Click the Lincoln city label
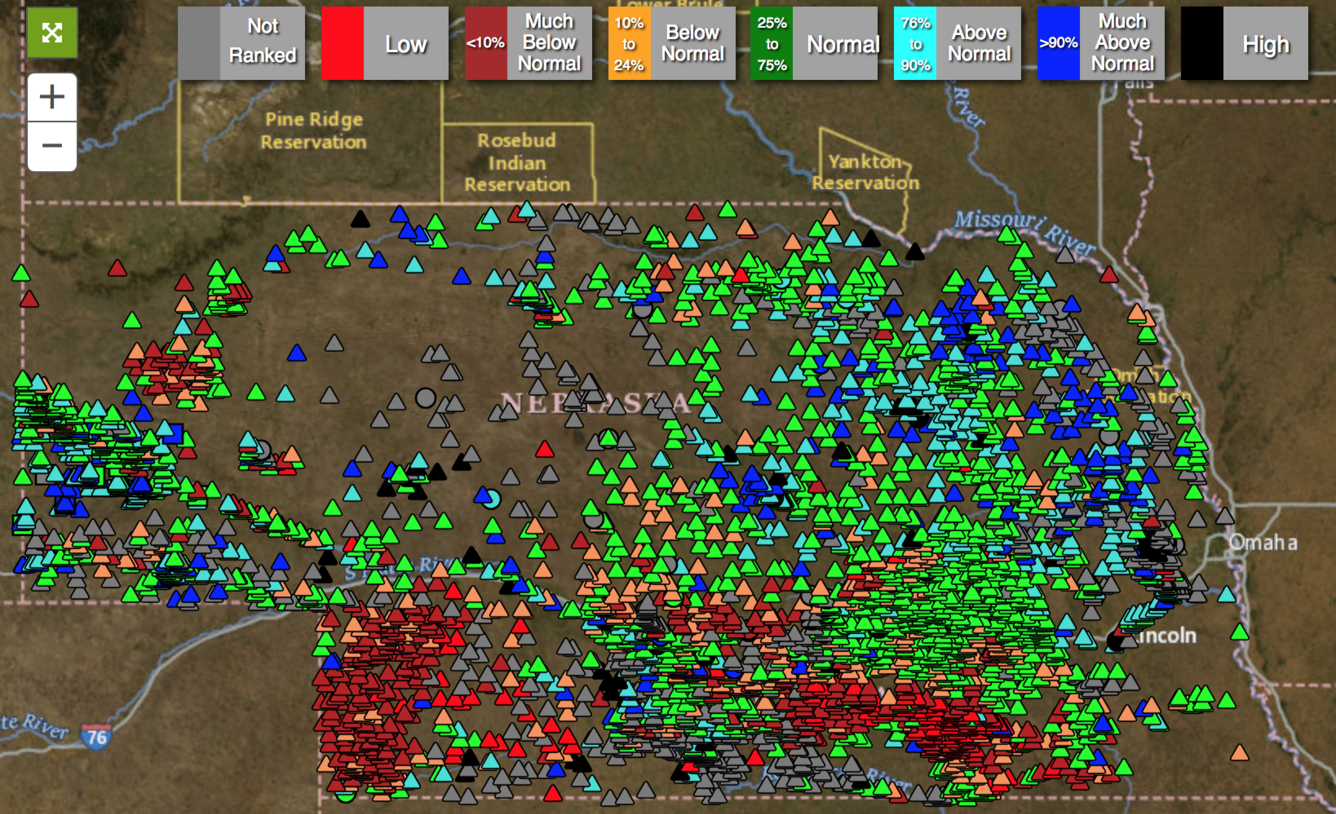Screen dimensions: 1336x814 tap(1164, 635)
